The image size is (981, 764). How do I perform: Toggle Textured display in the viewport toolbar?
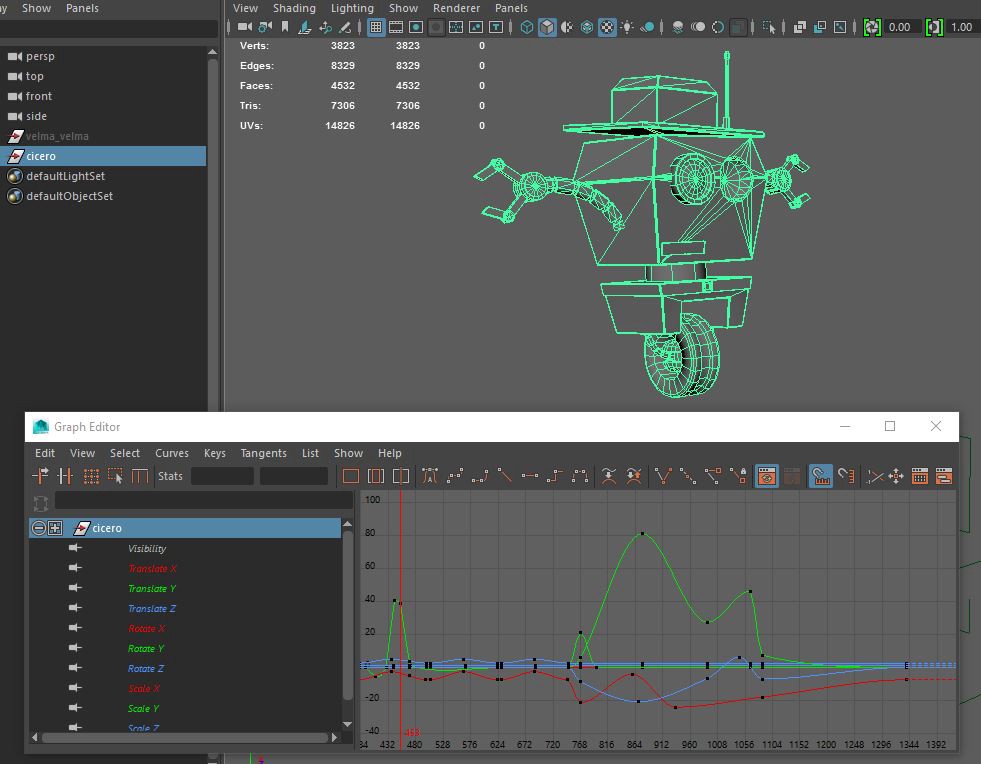[x=607, y=27]
